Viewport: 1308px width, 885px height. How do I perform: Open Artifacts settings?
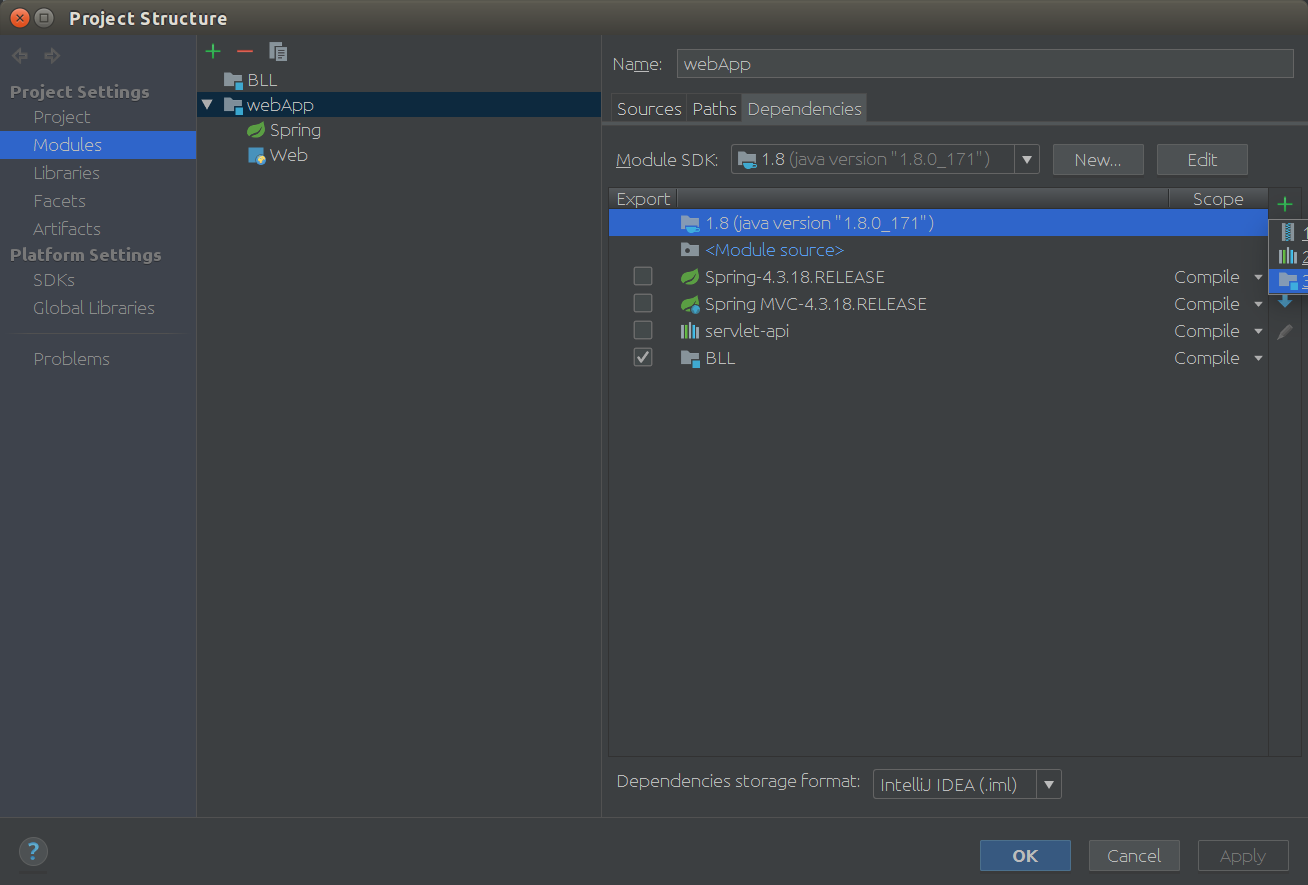point(66,229)
